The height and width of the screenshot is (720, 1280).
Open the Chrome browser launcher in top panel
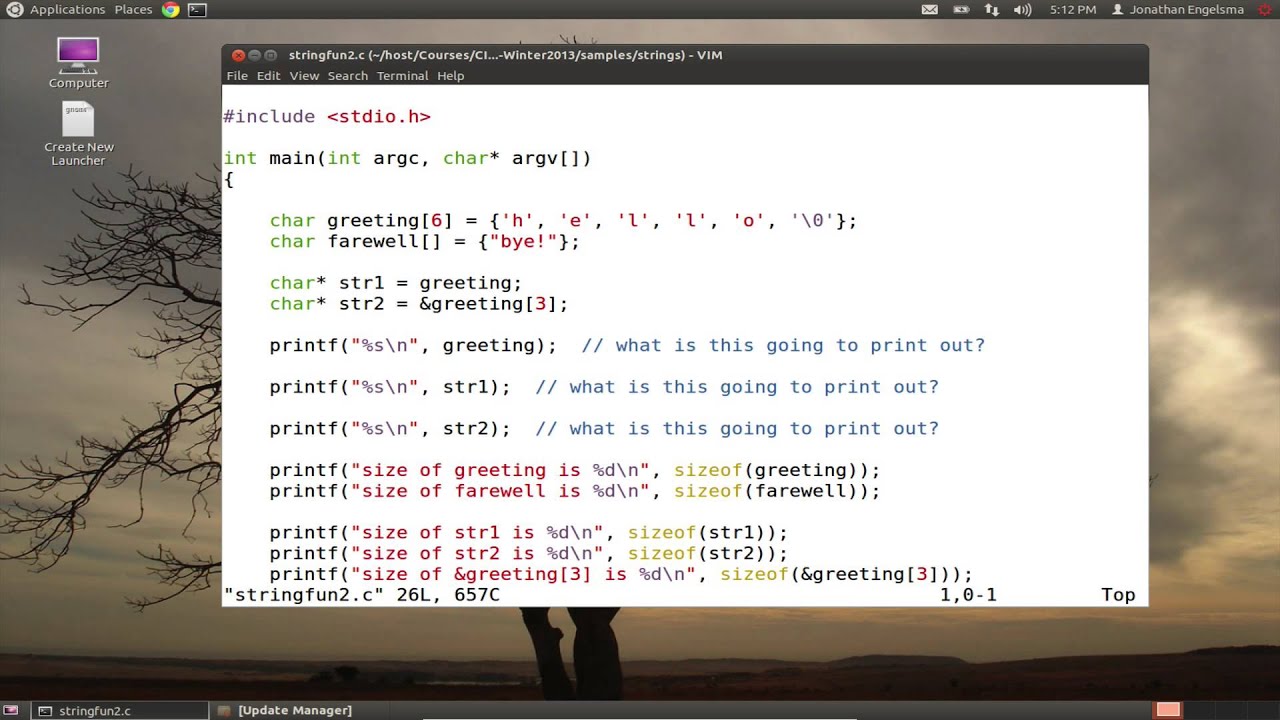tap(171, 9)
